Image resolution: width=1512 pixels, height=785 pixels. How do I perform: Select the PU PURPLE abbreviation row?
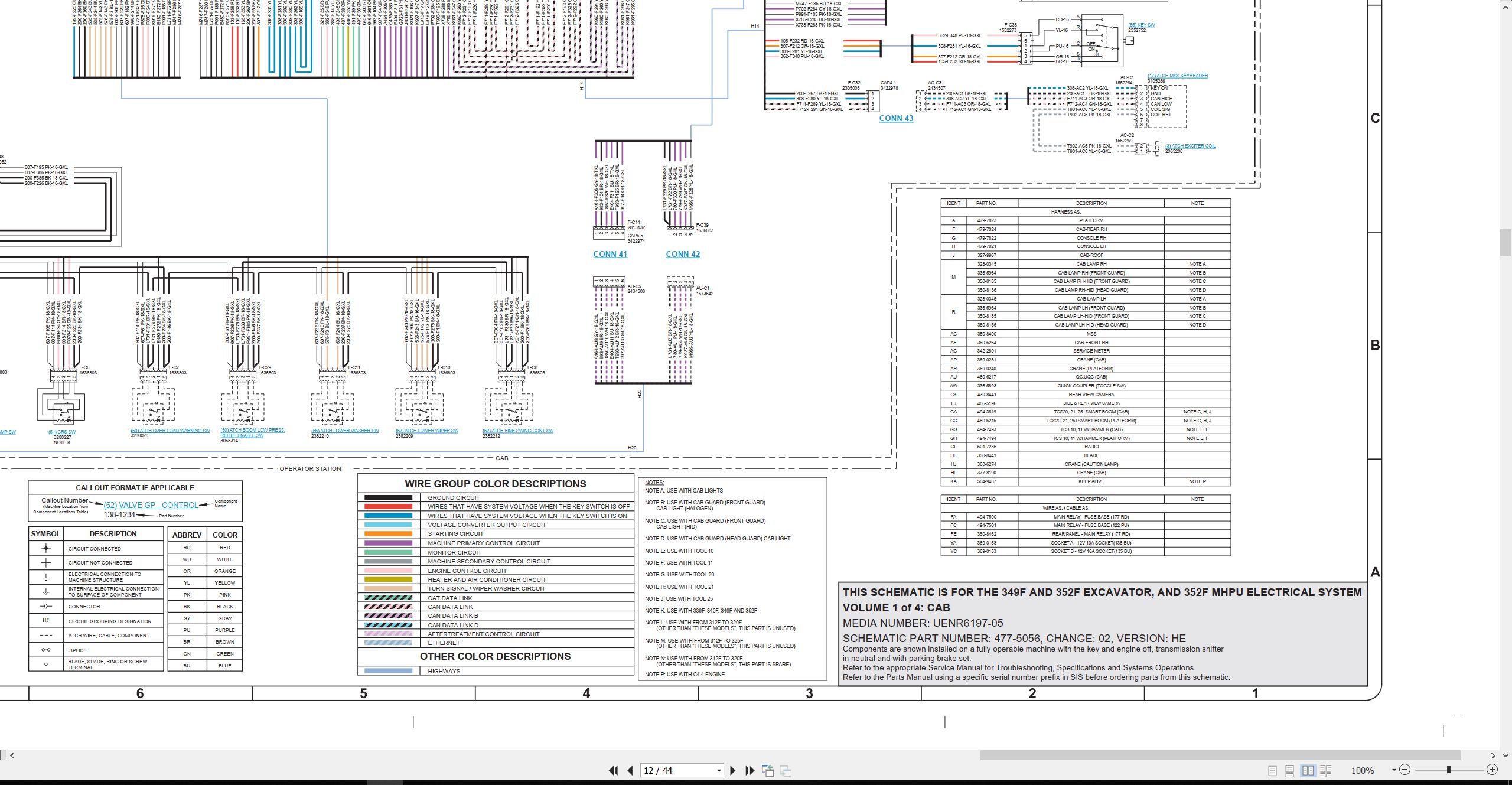[205, 630]
